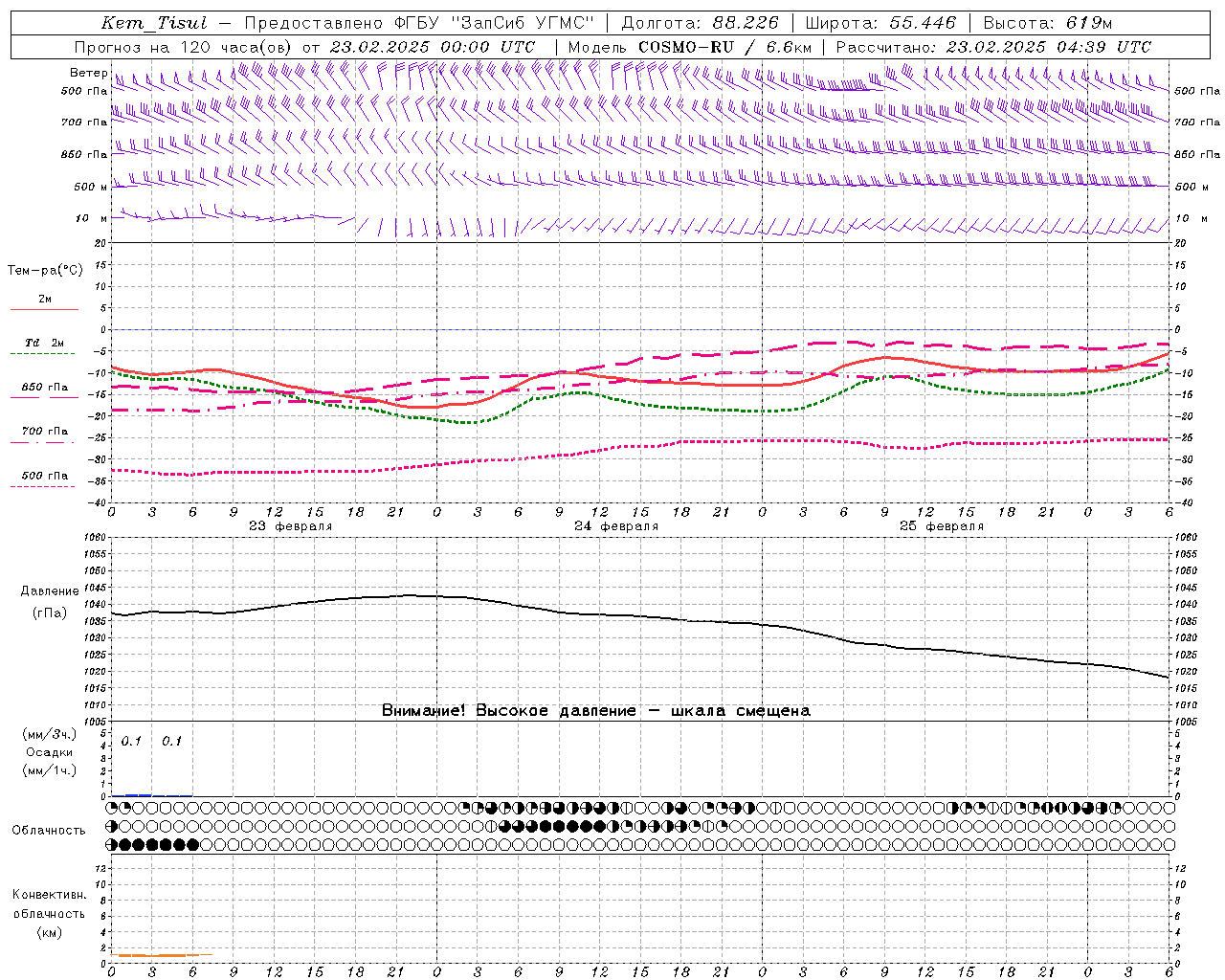Click the 23 февраля date label
1225x980 pixels.
pos(290,526)
